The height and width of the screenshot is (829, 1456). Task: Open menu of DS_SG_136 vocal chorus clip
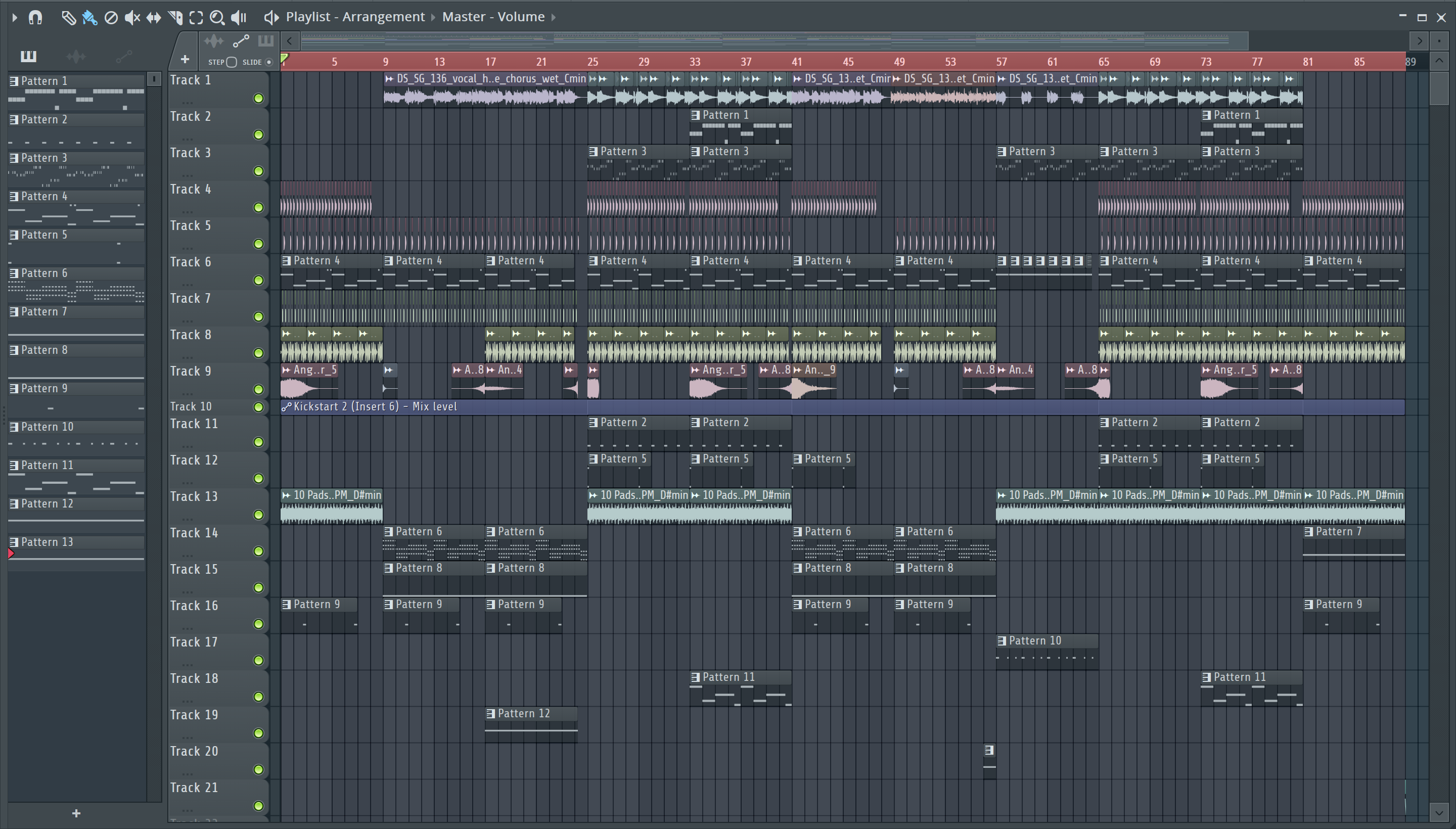tap(389, 79)
